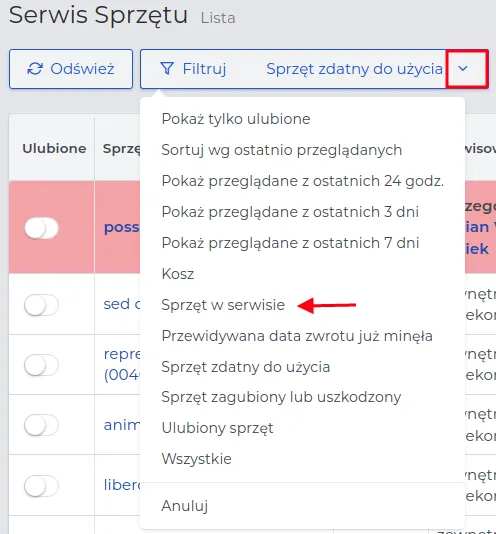
Task: Select 'Przewidywana data zwrotu już minęła'
Action: coord(297,336)
